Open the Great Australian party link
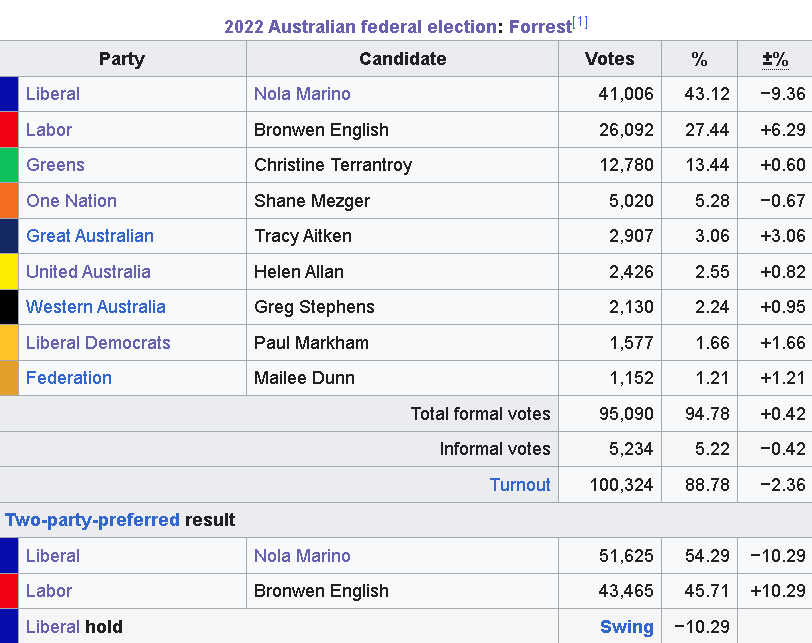Image resolution: width=812 pixels, height=643 pixels. tap(90, 236)
